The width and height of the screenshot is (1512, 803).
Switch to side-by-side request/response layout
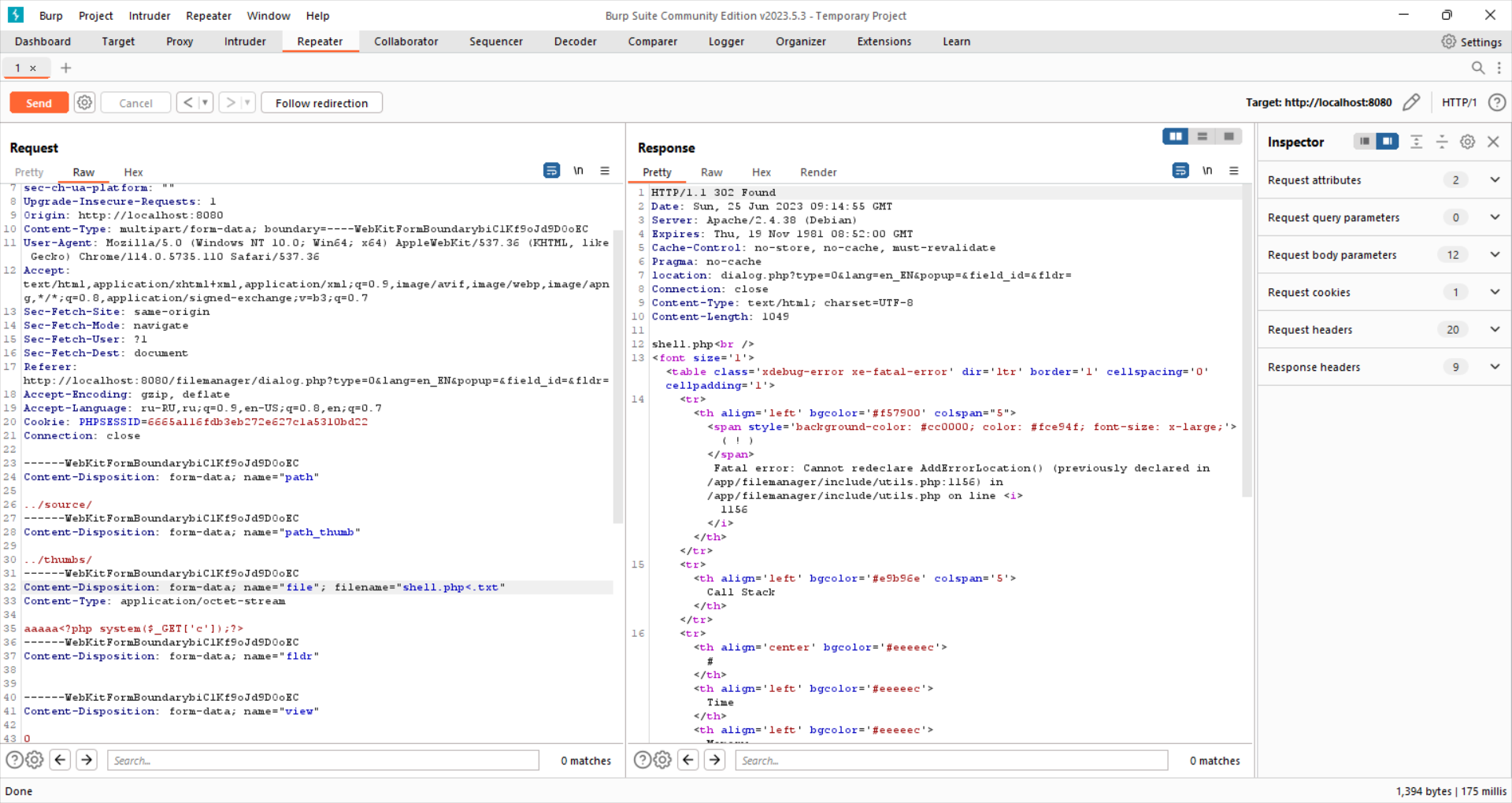(x=1176, y=137)
